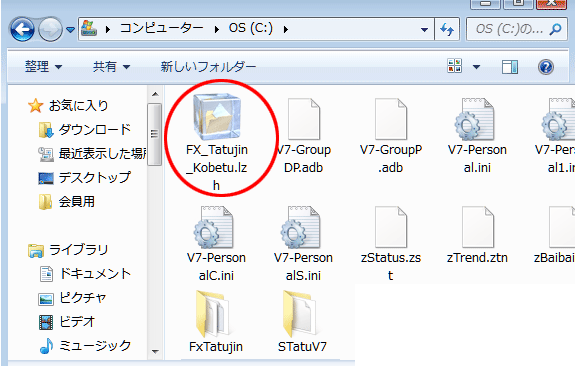Click the navigation pane scroll up arrow
The image size is (575, 366).
pos(155,95)
